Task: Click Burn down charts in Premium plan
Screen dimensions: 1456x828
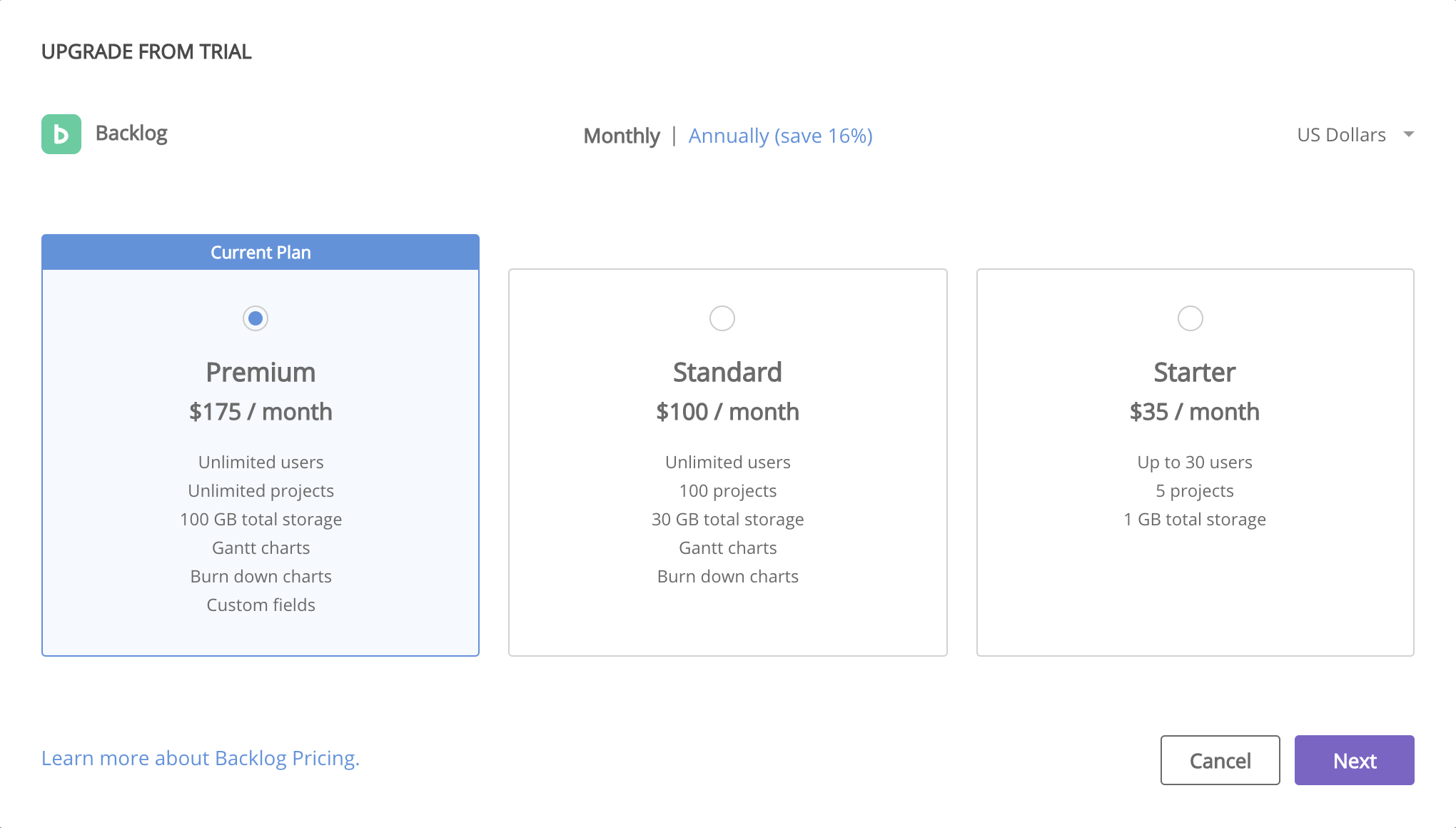Action: [x=261, y=576]
